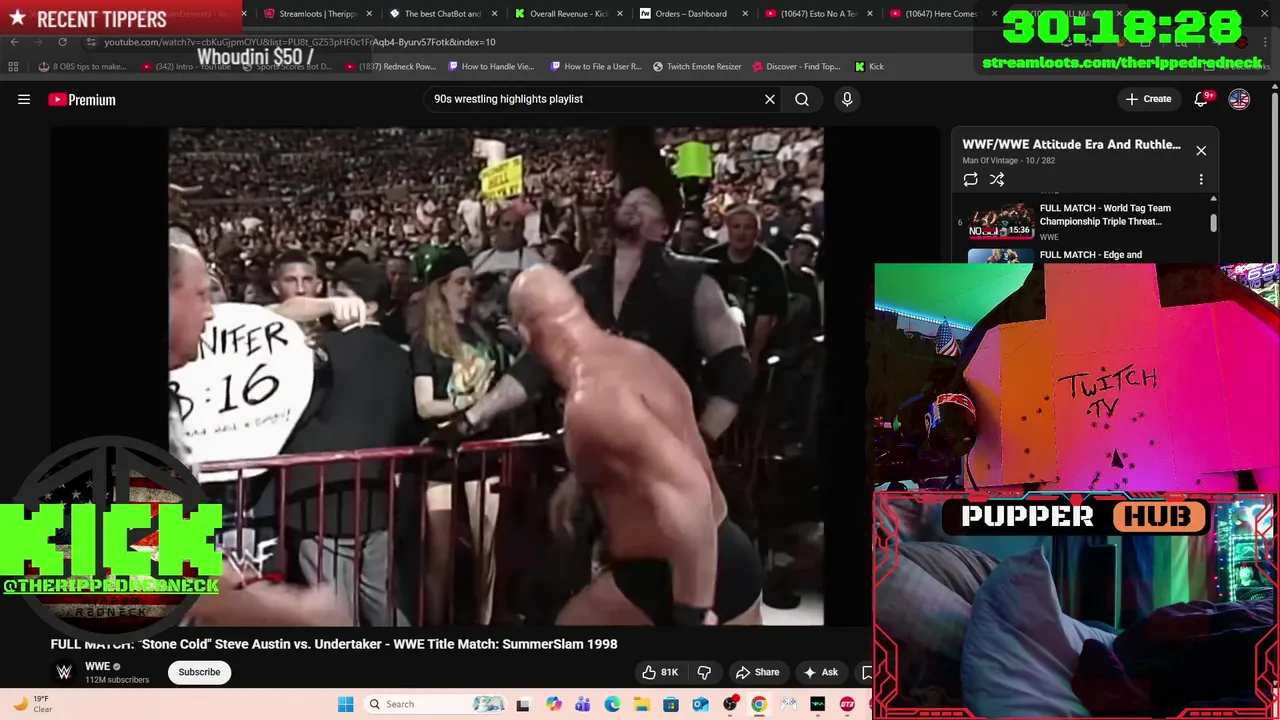
Task: Open the playlist three-dot options menu
Action: point(1201,179)
